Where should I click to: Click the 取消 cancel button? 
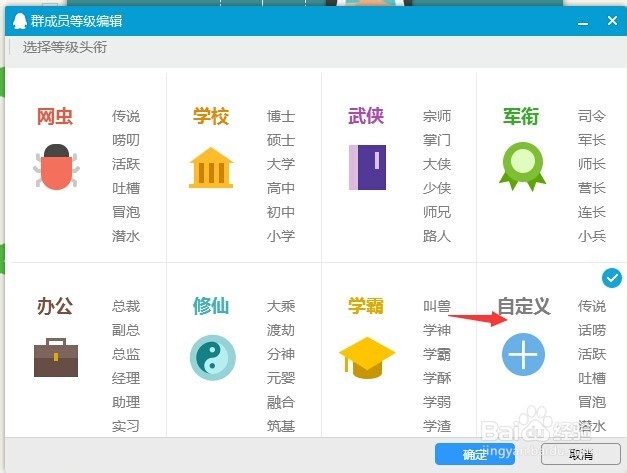581,454
